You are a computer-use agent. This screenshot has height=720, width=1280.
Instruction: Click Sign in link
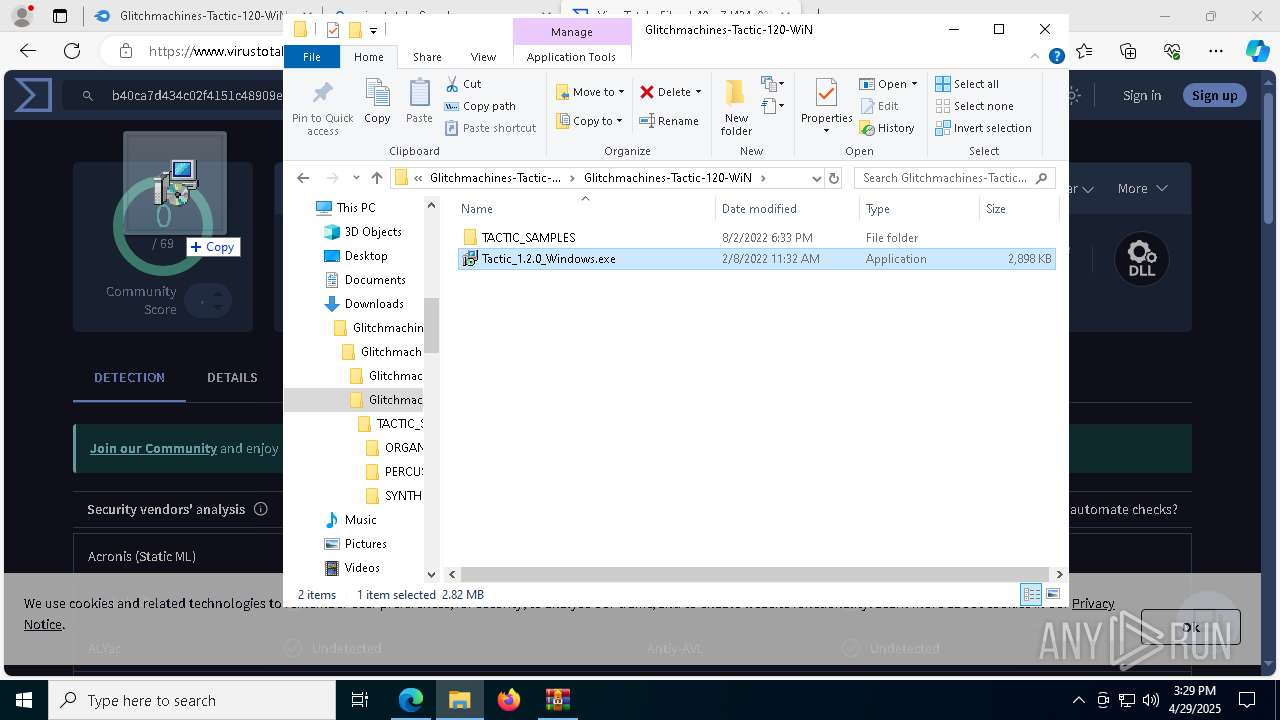point(1142,95)
